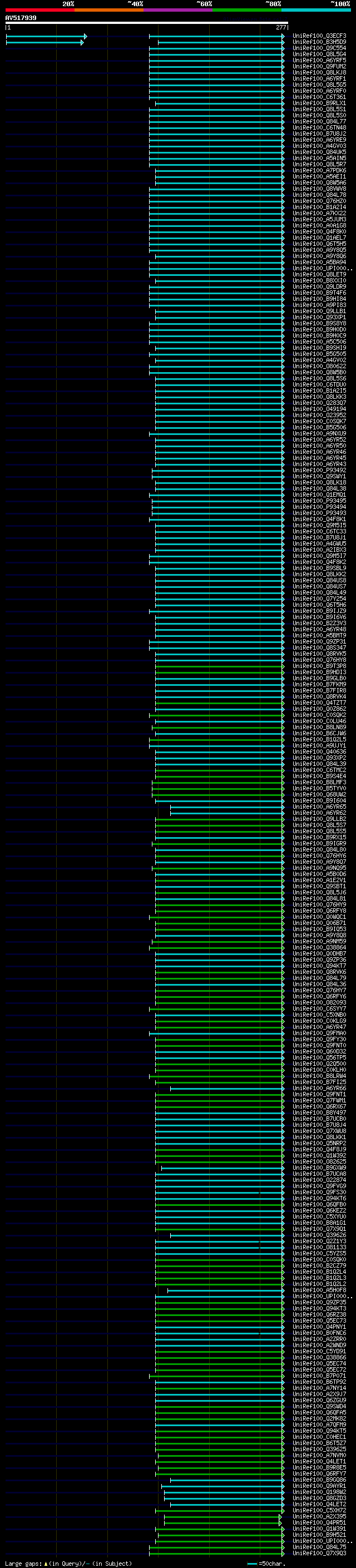Viewport: 356px width, 1568px height.
Task: Select the UniRef100_Q8VWV8 label
Action: pos(319,189)
